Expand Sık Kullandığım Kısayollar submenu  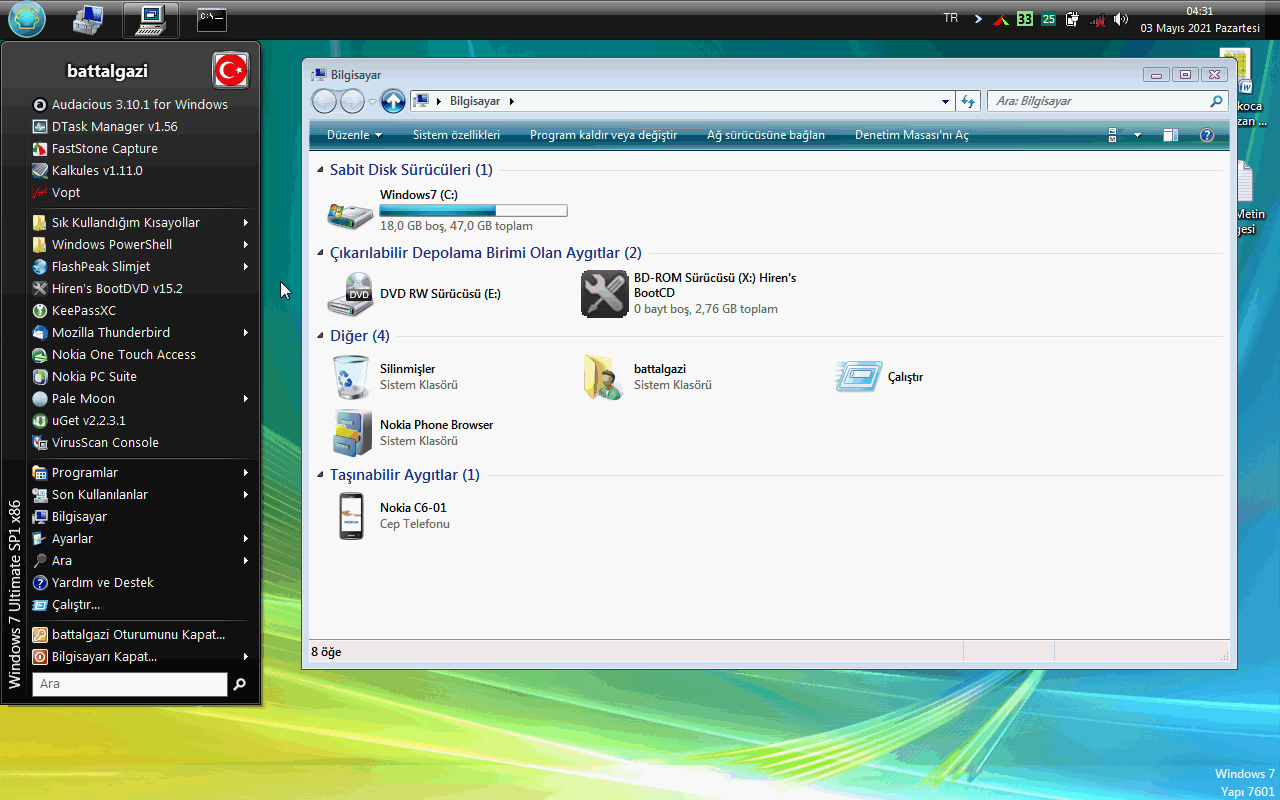pyautogui.click(x=140, y=222)
